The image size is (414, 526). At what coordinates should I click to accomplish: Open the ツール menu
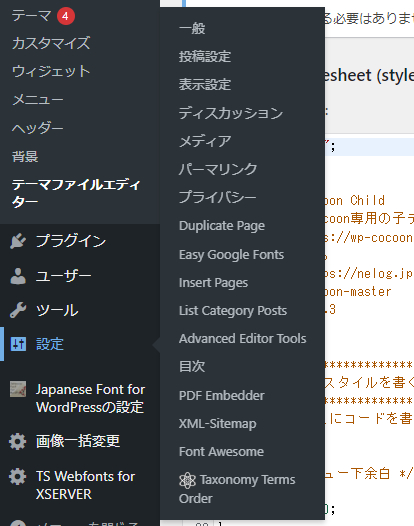(x=57, y=310)
